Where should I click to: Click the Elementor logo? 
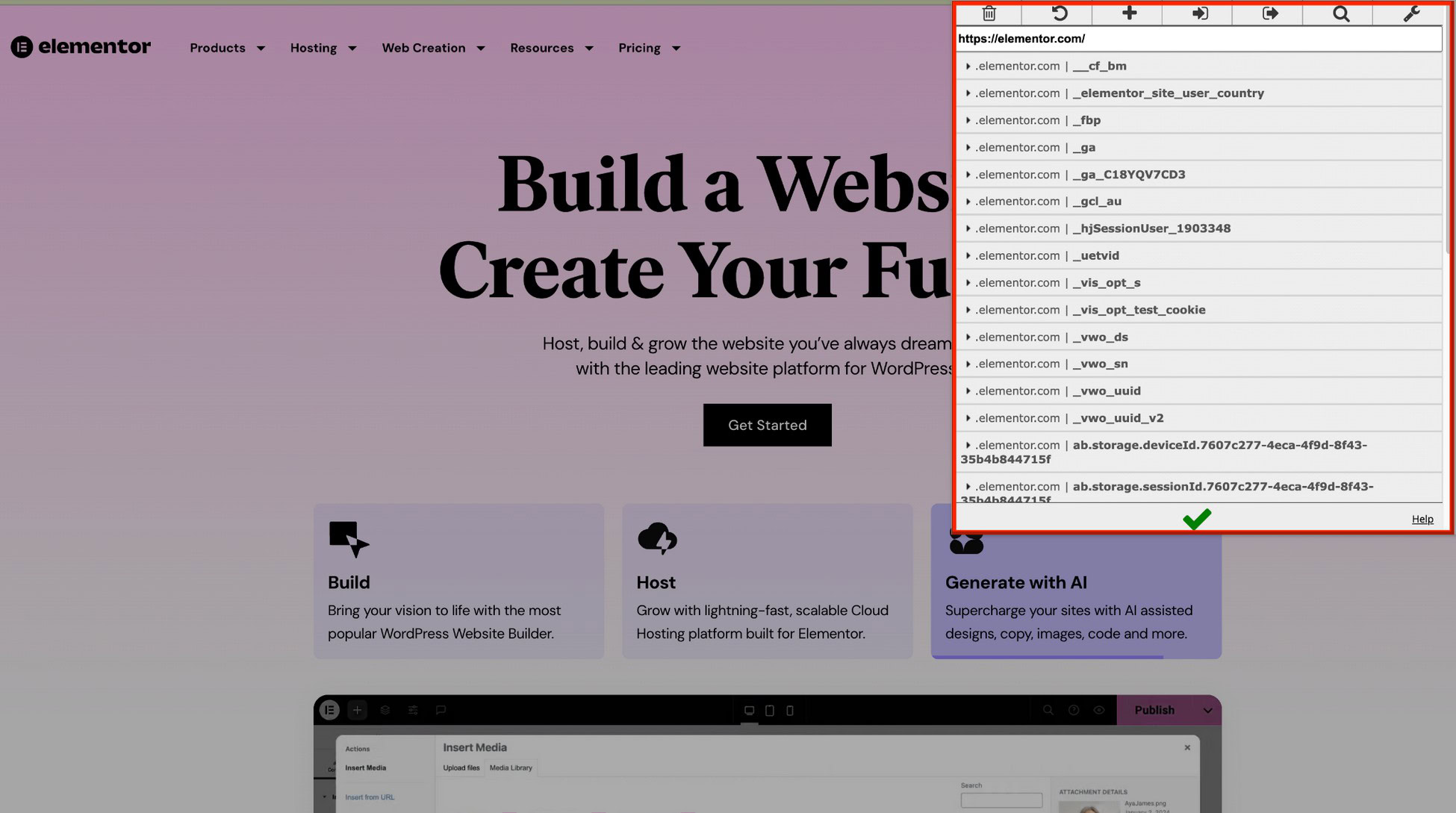81,47
